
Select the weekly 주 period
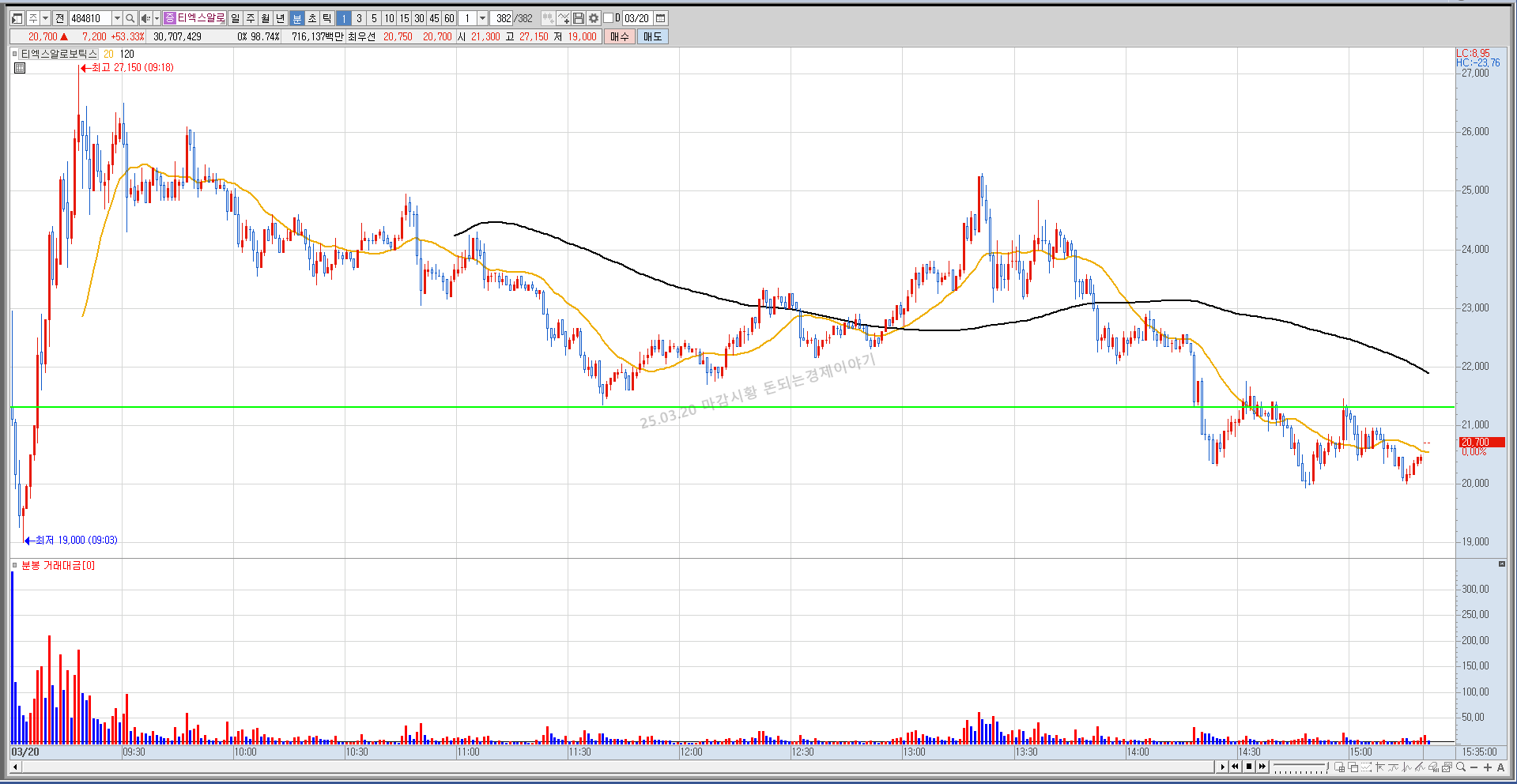click(x=250, y=18)
